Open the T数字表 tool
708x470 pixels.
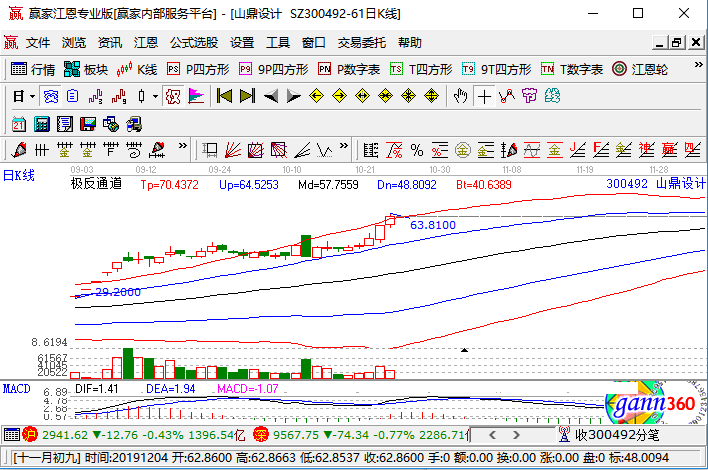[572, 70]
